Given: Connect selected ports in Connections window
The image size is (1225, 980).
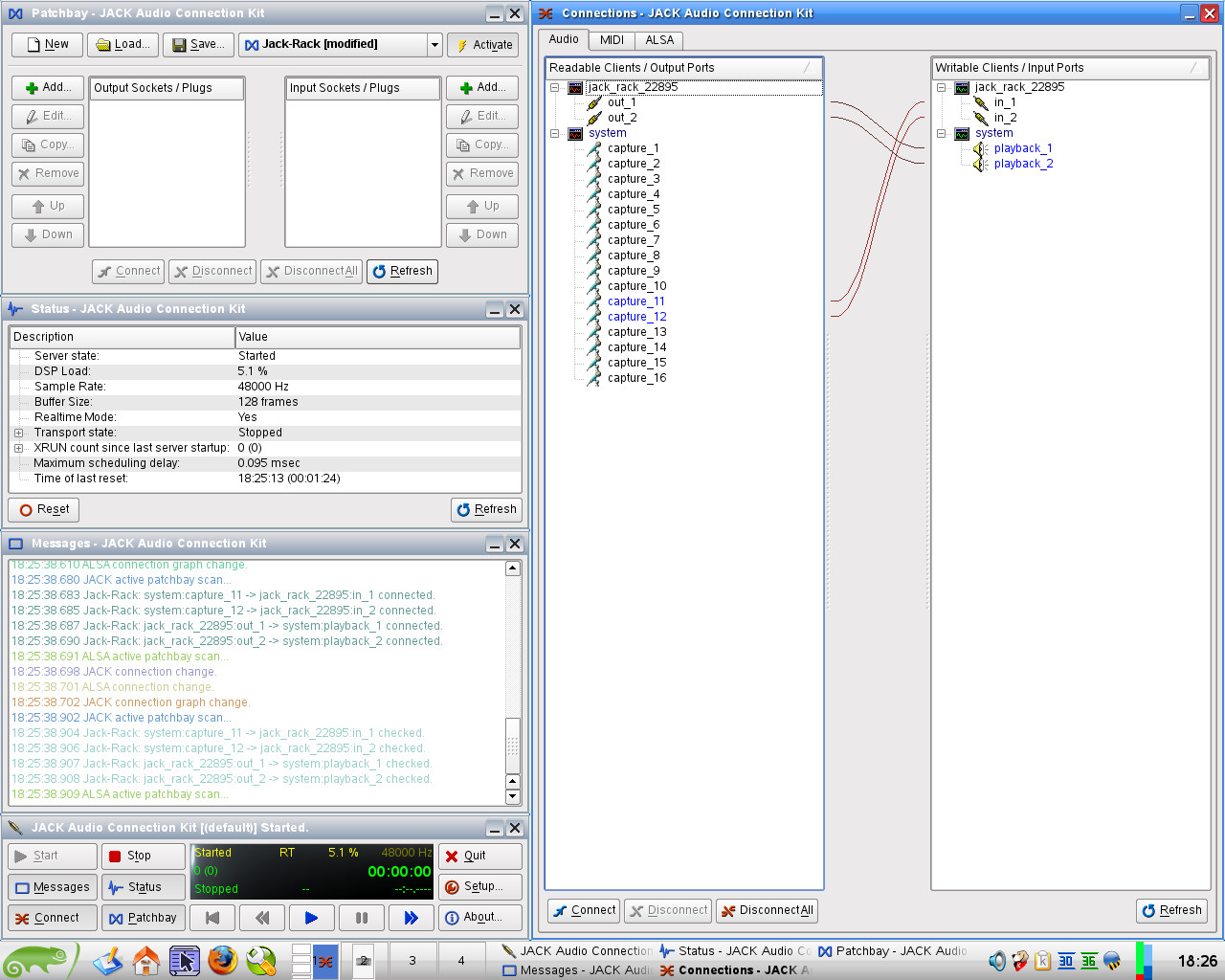Looking at the screenshot, I should (x=584, y=910).
